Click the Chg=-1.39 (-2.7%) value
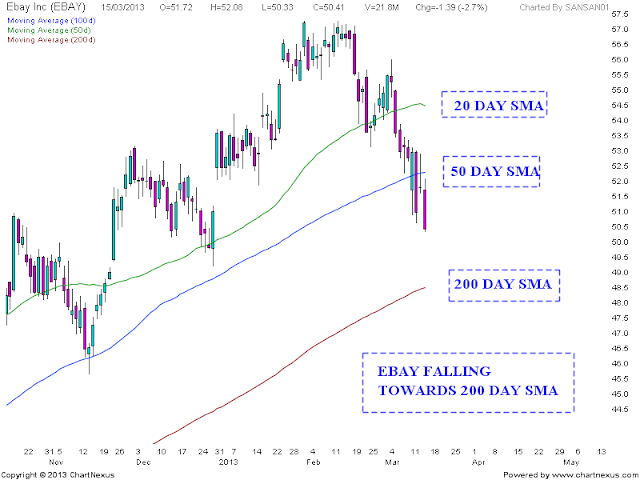Screen dimensions: 640x480 451,7
